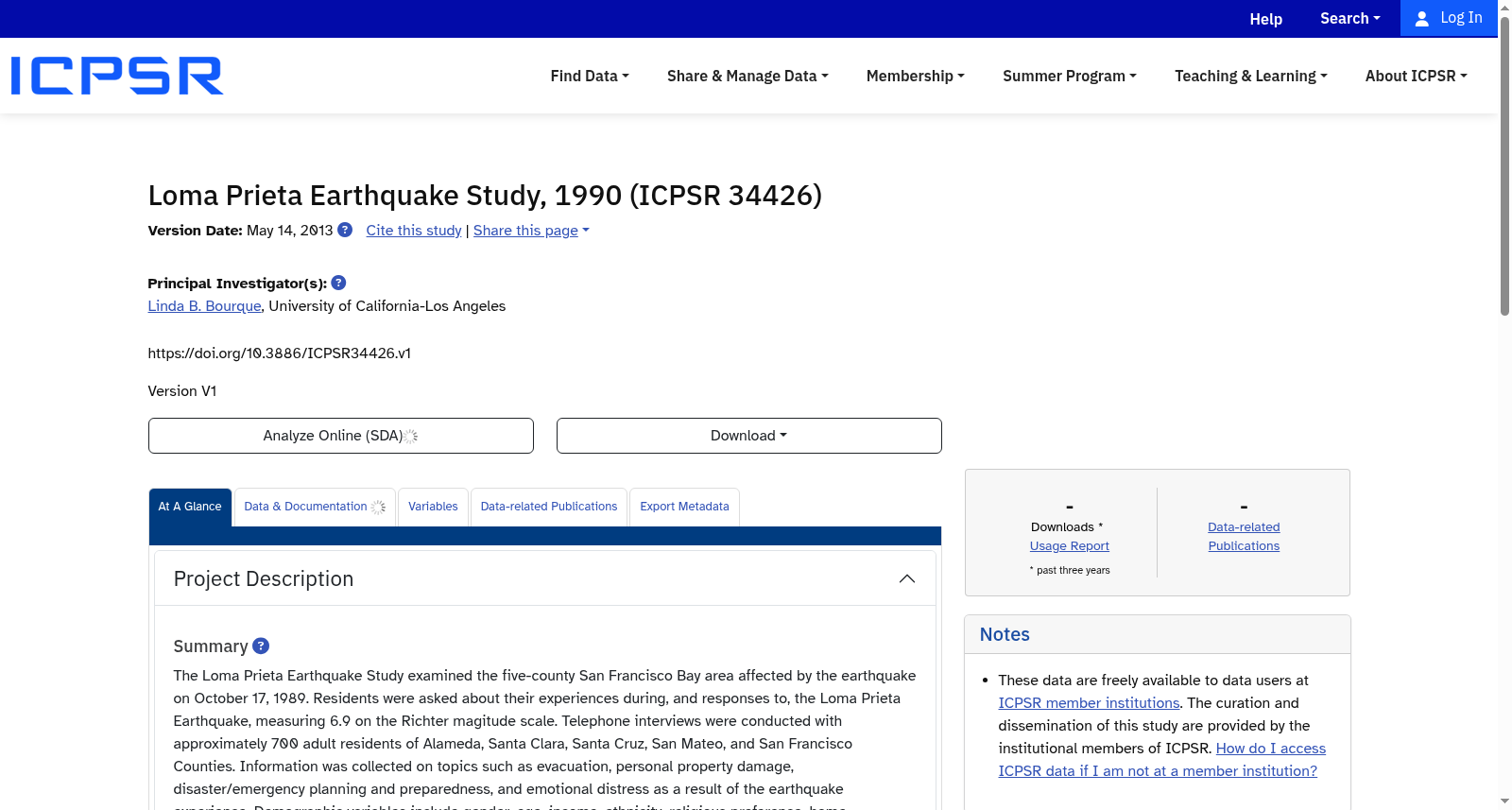Switch to the Variables tab

(x=433, y=507)
